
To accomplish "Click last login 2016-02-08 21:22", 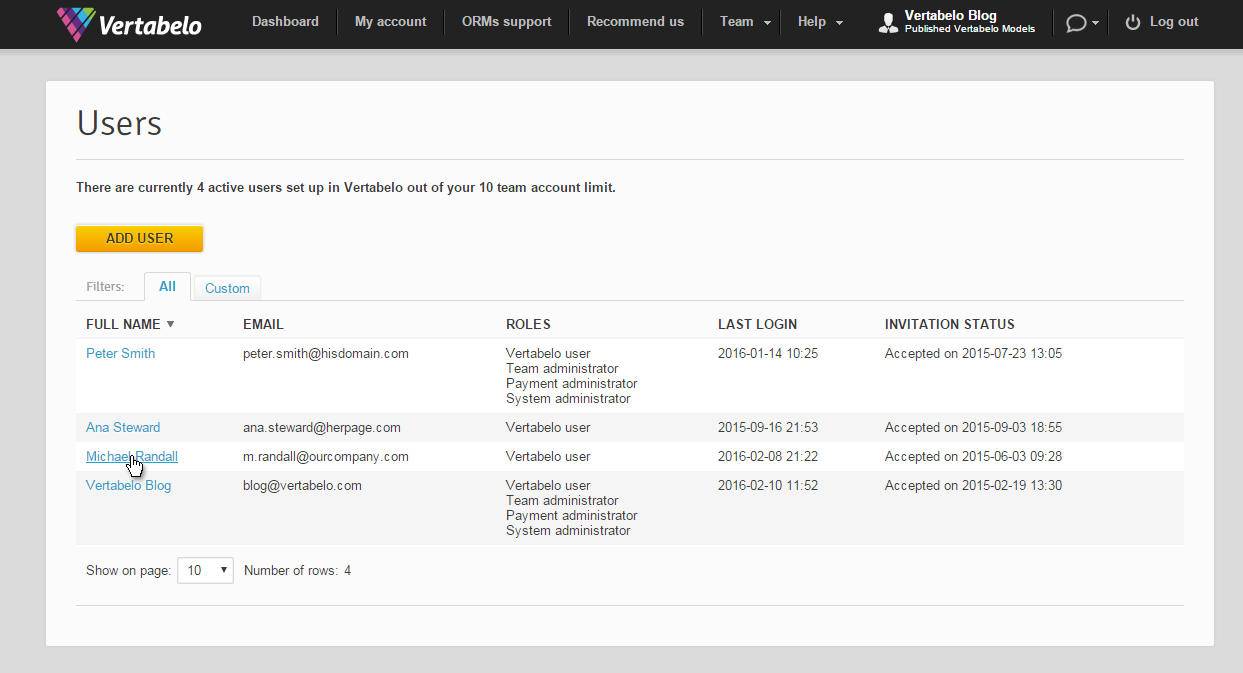I will click(x=768, y=456).
